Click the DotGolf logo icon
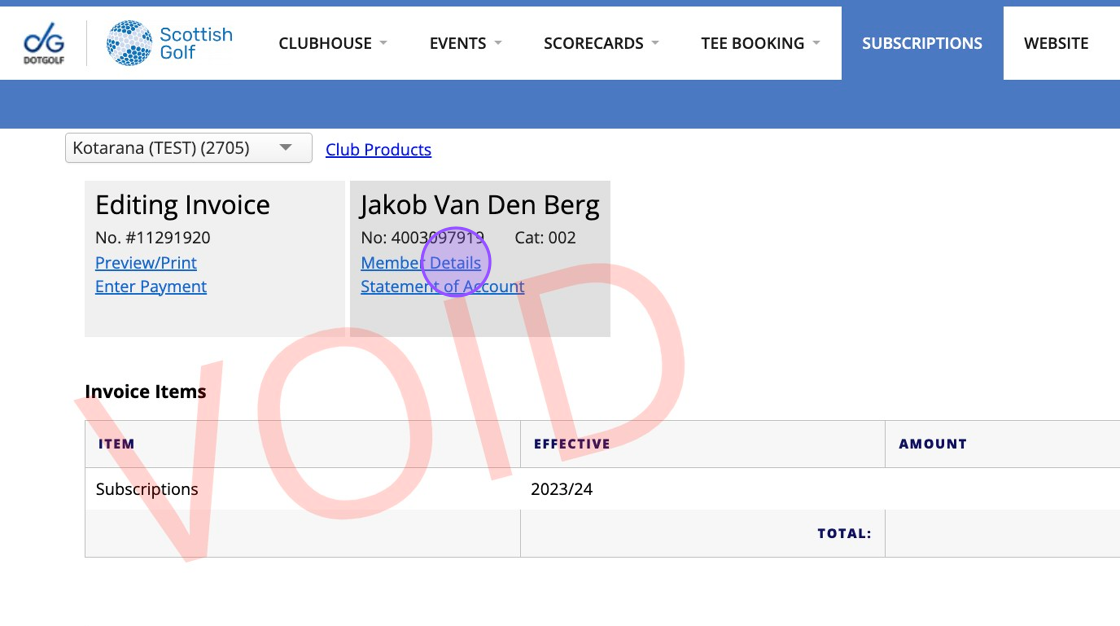This screenshot has width=1120, height=626. tap(44, 43)
